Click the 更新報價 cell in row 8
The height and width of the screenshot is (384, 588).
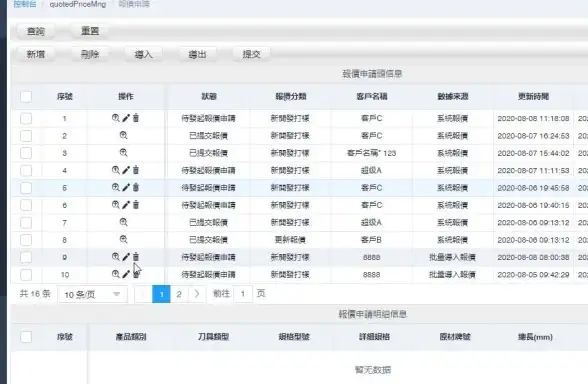[290, 240]
